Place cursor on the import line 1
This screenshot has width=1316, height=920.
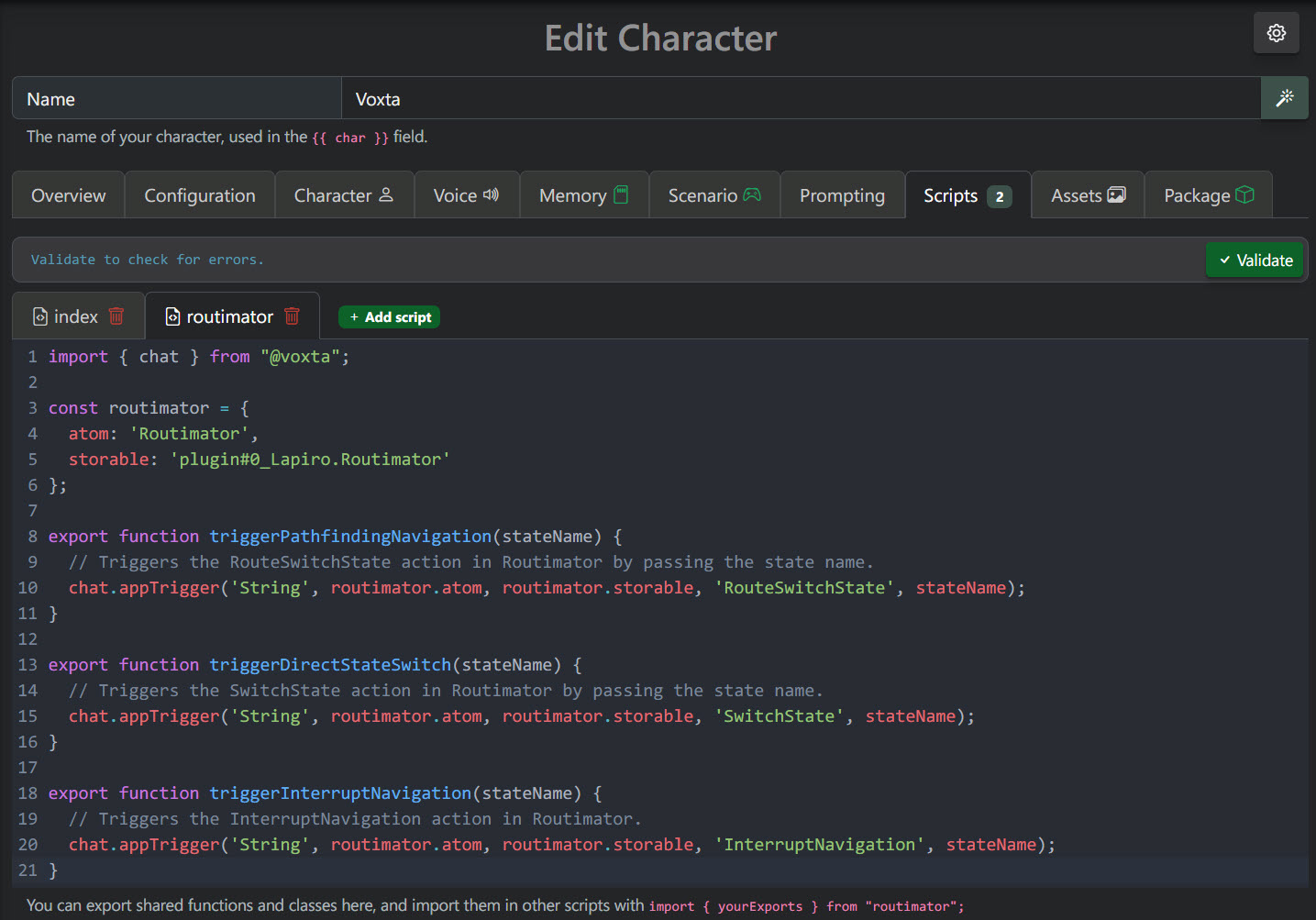(x=199, y=357)
